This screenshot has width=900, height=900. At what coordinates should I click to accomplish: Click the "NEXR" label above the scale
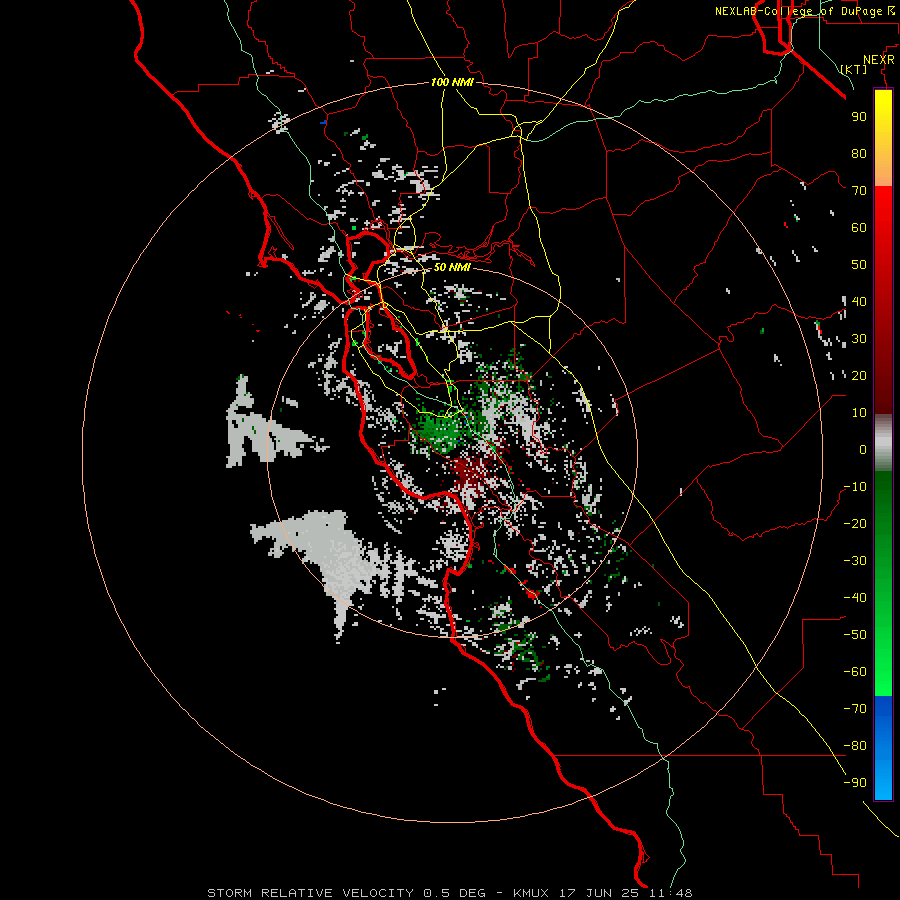(878, 60)
